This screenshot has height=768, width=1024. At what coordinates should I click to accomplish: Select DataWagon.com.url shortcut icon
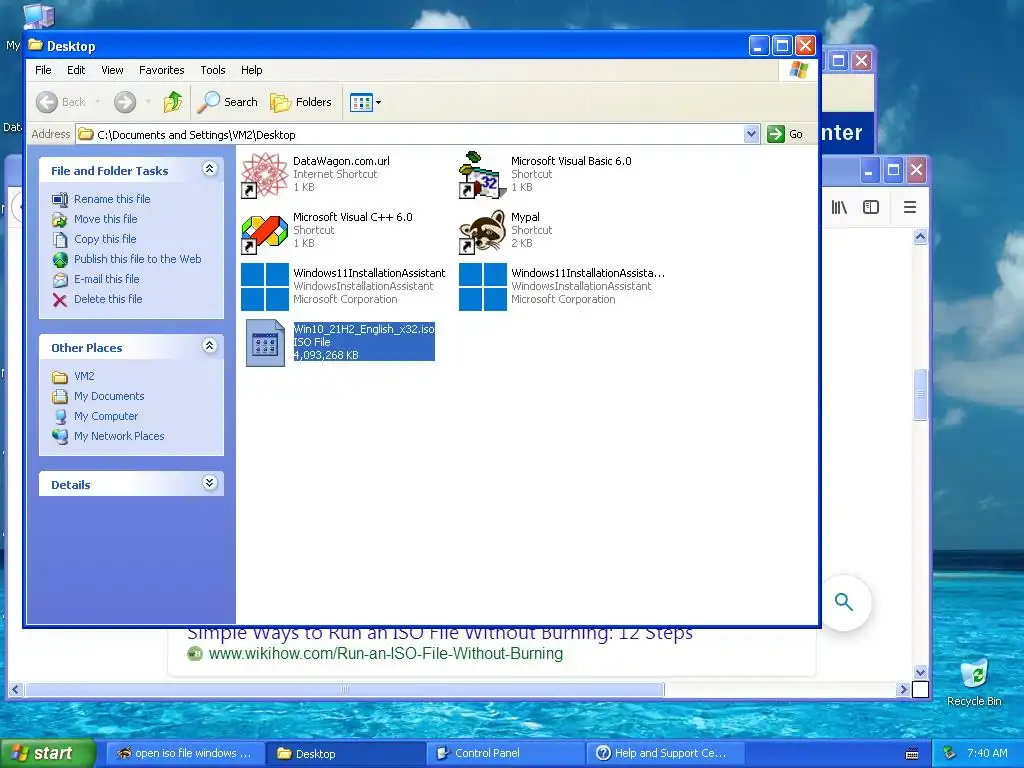(264, 175)
